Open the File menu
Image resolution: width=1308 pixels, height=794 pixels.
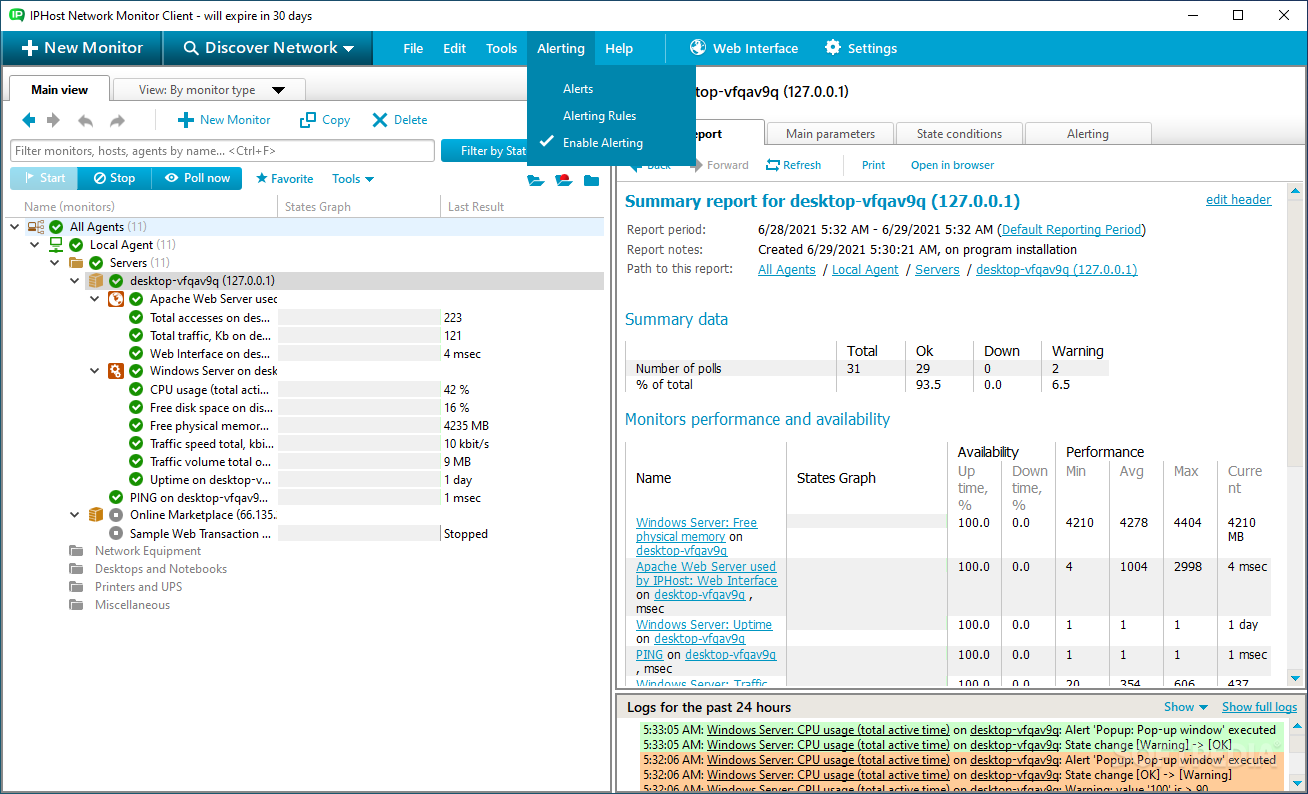click(x=413, y=48)
